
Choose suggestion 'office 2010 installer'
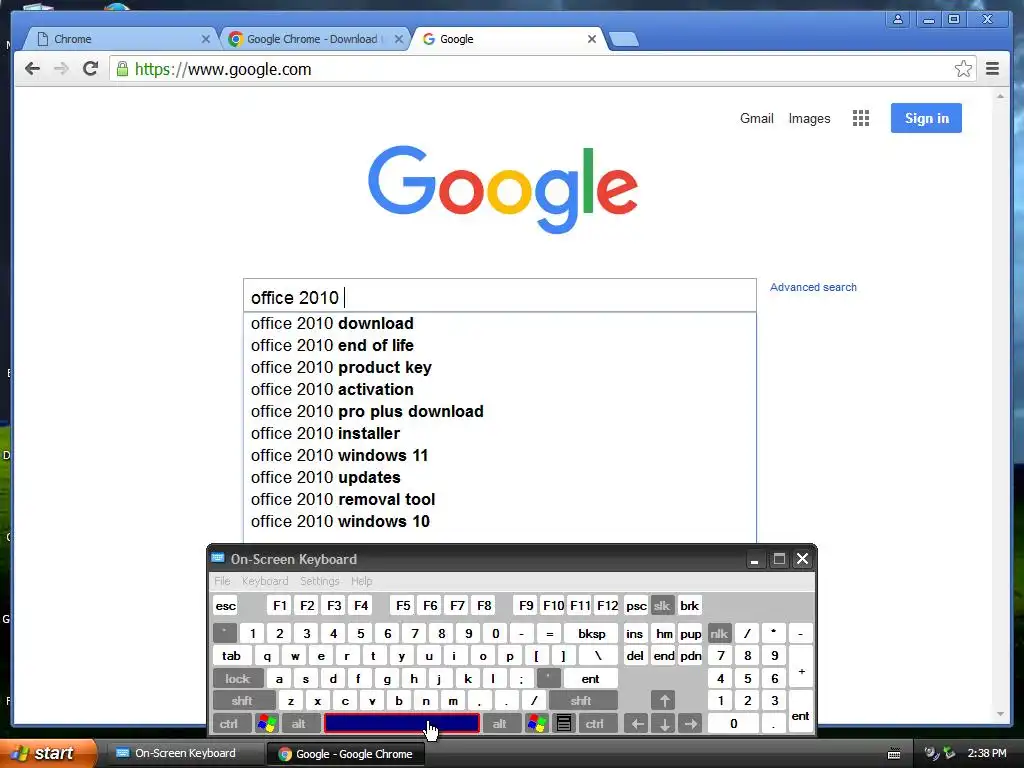pos(500,434)
